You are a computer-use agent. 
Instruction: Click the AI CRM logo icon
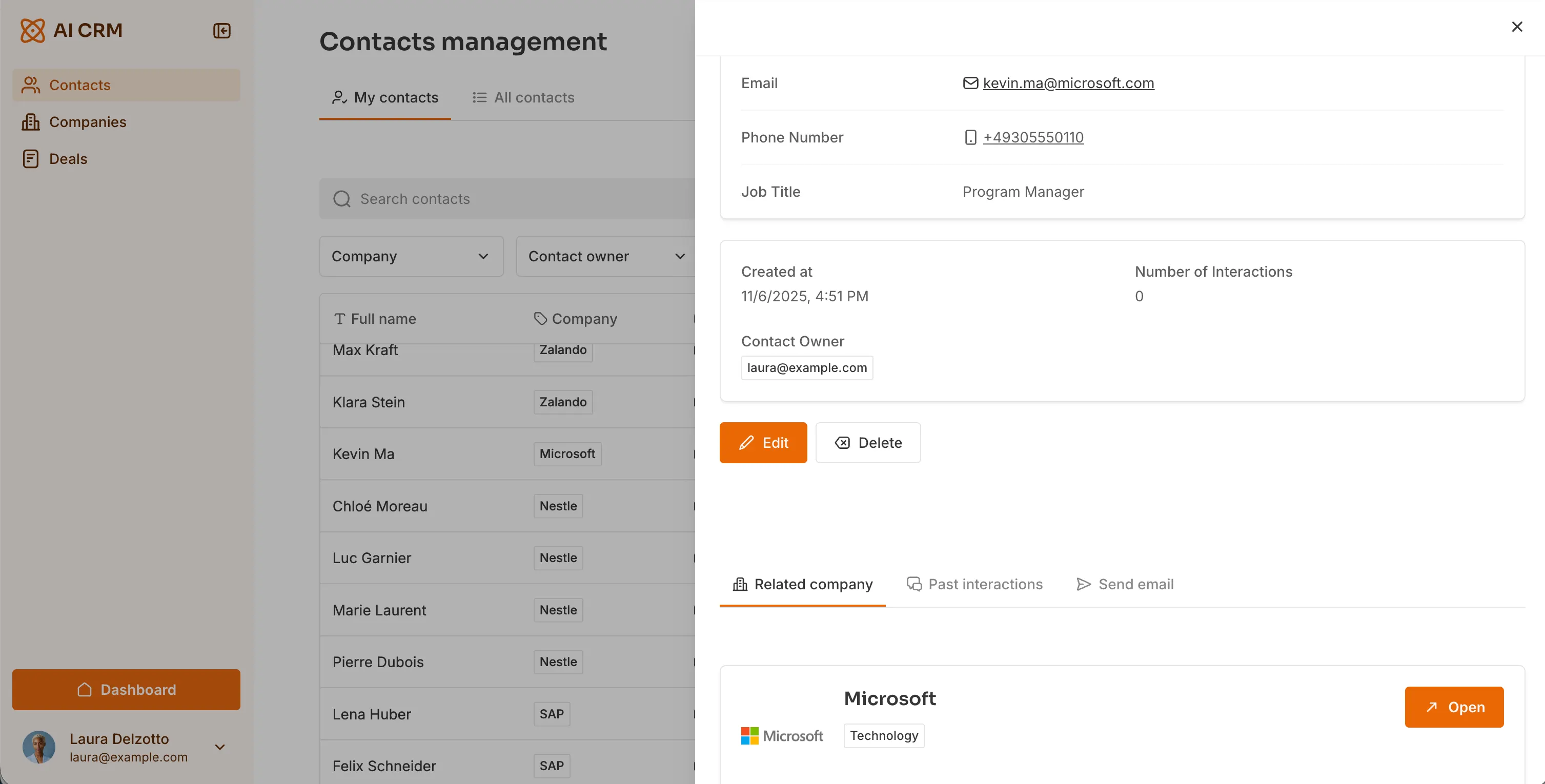(32, 30)
